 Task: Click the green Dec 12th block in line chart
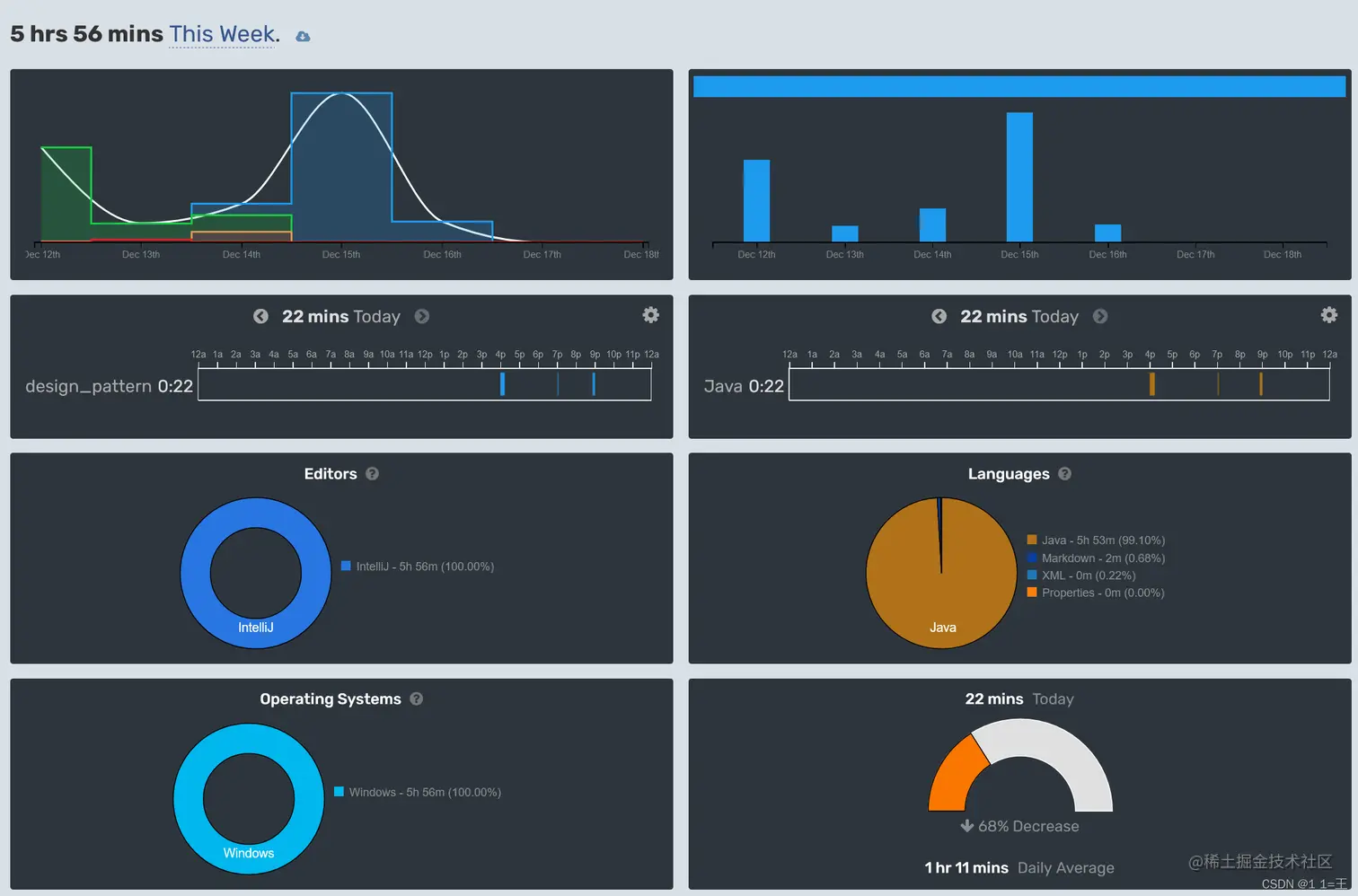point(66,194)
